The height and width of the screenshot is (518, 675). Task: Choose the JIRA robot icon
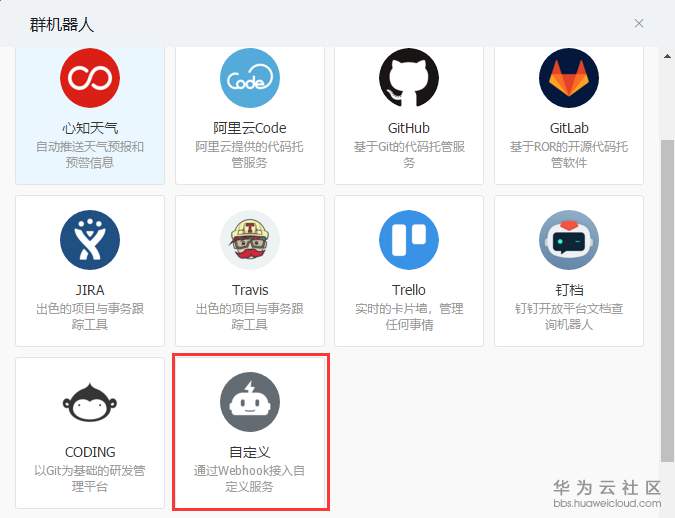click(x=90, y=240)
